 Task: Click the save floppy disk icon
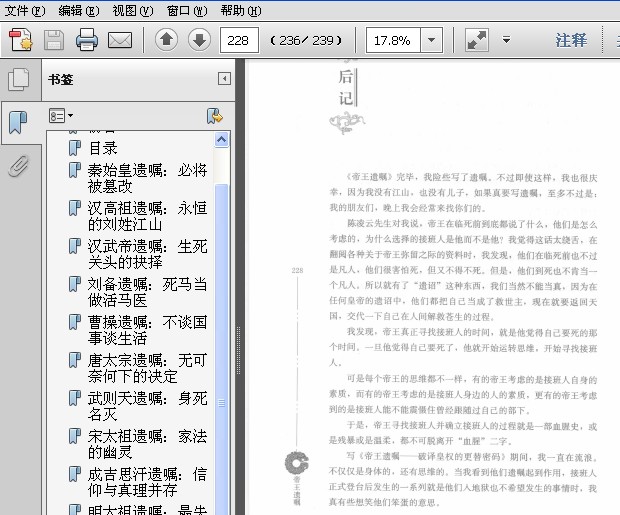pos(54,40)
